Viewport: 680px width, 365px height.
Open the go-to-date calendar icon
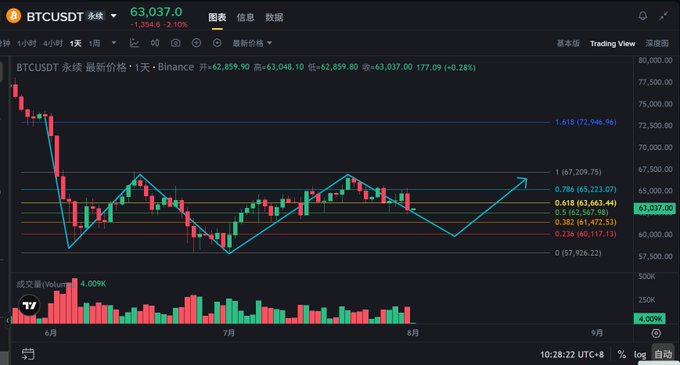pos(28,354)
